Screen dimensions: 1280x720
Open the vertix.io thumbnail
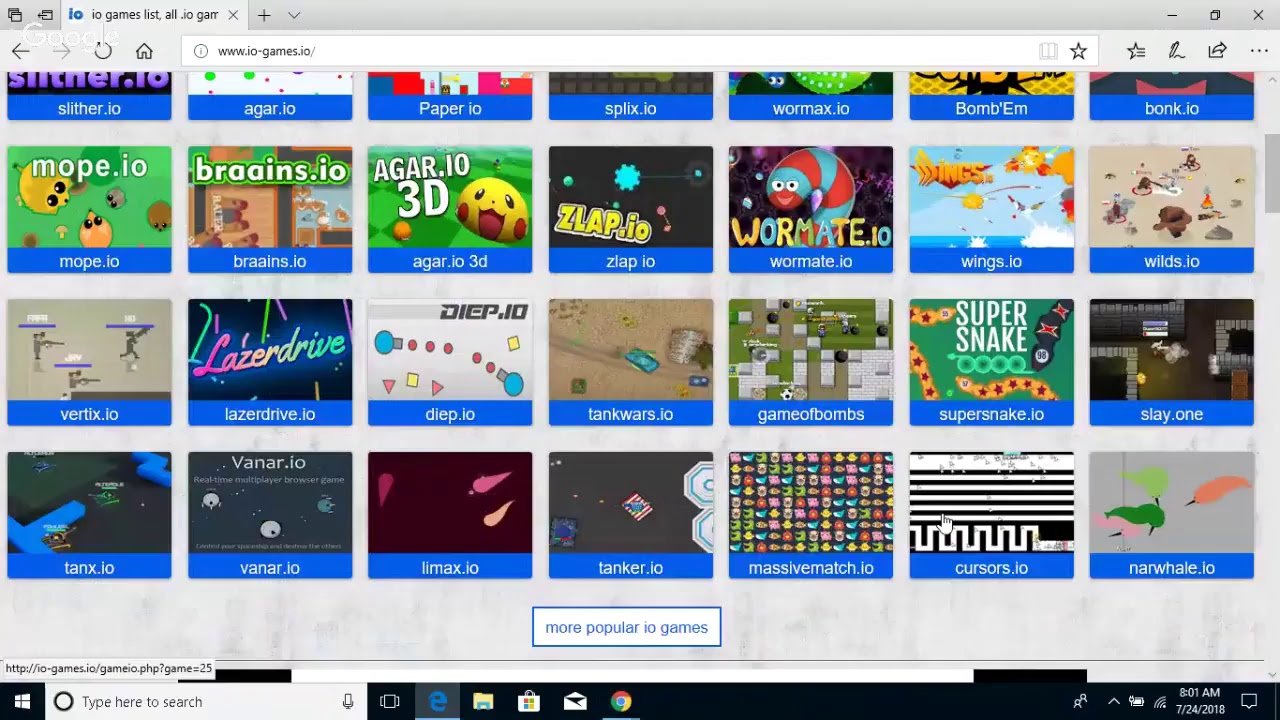click(89, 350)
